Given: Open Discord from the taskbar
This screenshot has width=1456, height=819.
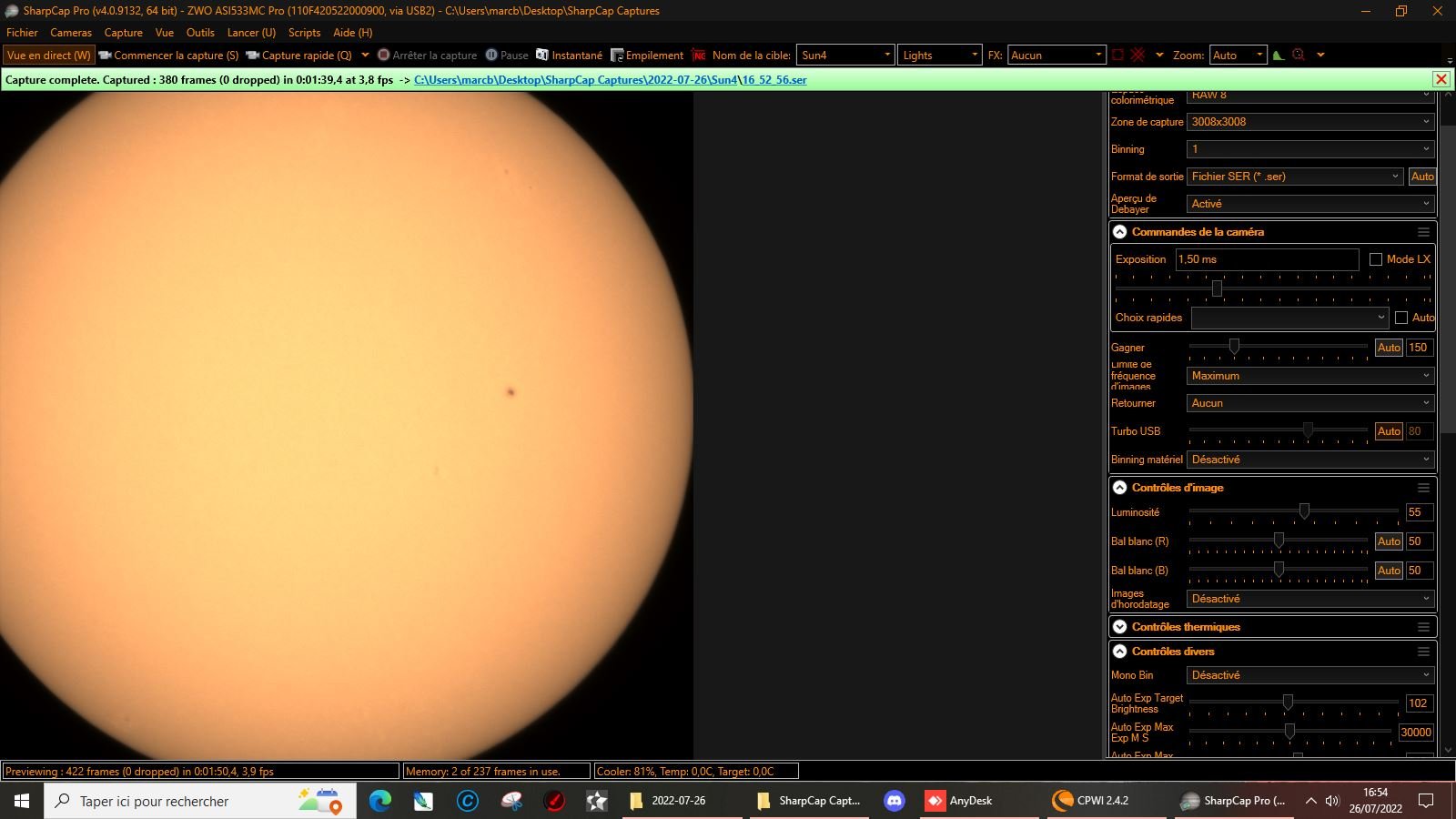Looking at the screenshot, I should pyautogui.click(x=895, y=801).
